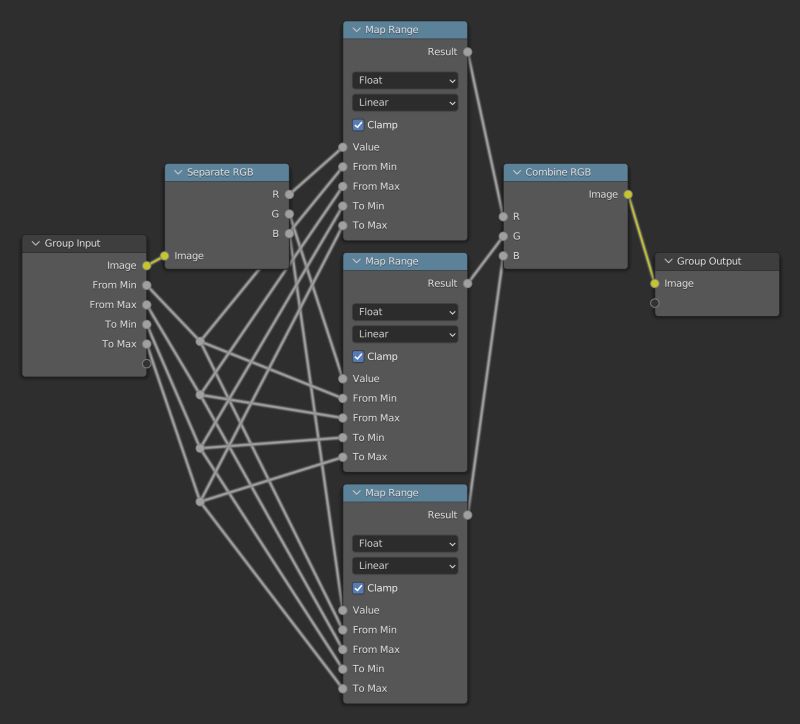Open the Float data type dropdown on top Map Range

404,80
